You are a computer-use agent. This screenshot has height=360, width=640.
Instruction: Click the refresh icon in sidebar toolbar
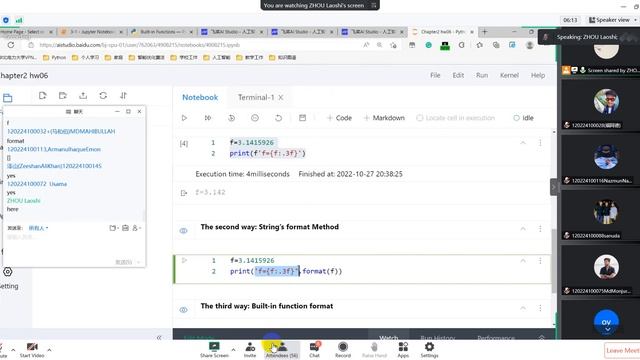click(103, 96)
